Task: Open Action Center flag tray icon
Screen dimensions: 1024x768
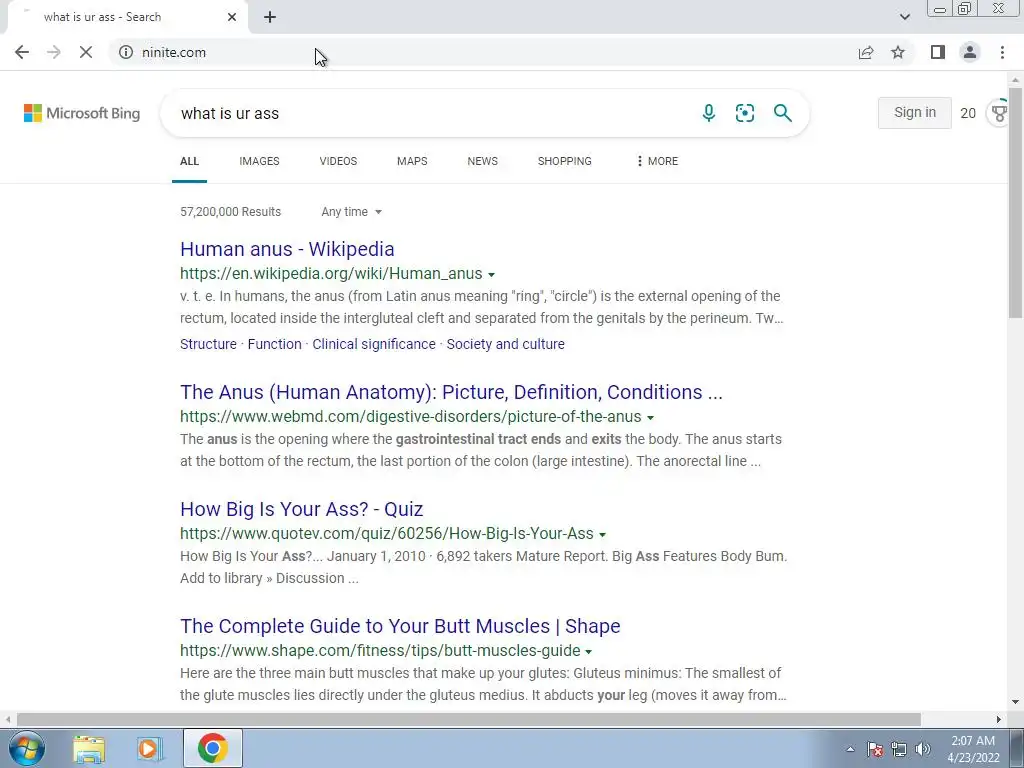Action: pyautogui.click(x=875, y=749)
